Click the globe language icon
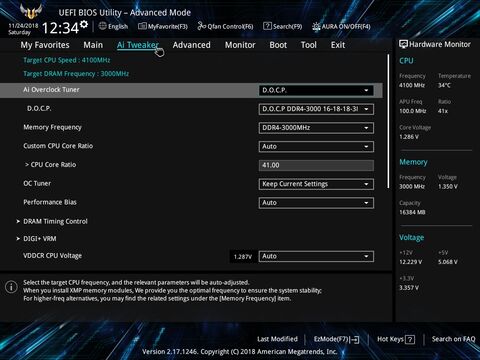Screen dimensions: 480x360 tap(103, 26)
